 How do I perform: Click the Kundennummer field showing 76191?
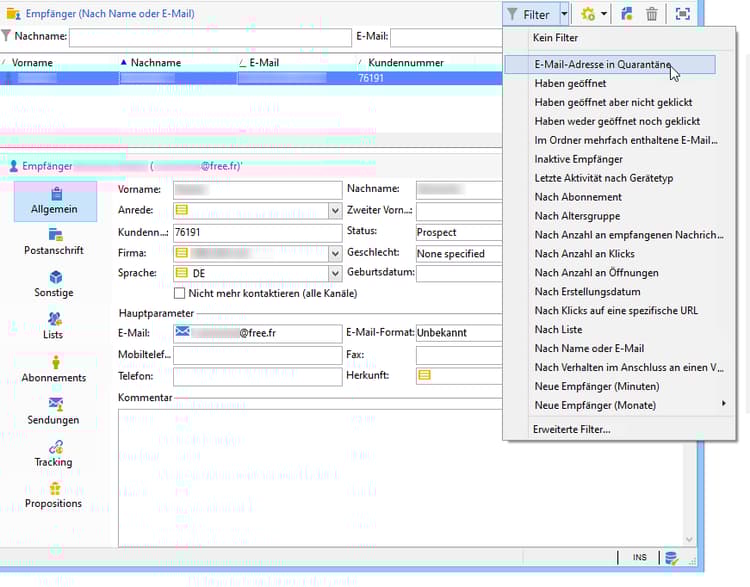point(257,233)
